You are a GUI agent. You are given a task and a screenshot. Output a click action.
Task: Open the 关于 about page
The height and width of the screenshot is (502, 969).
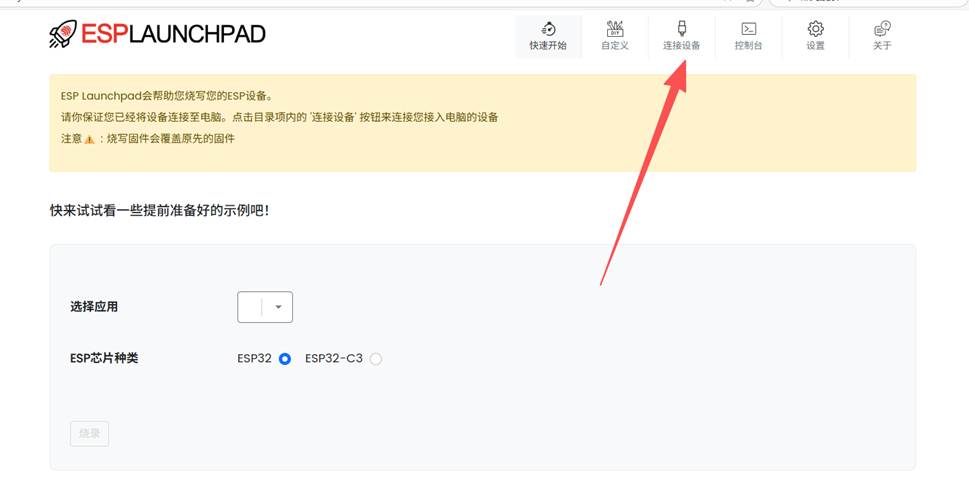click(x=882, y=36)
